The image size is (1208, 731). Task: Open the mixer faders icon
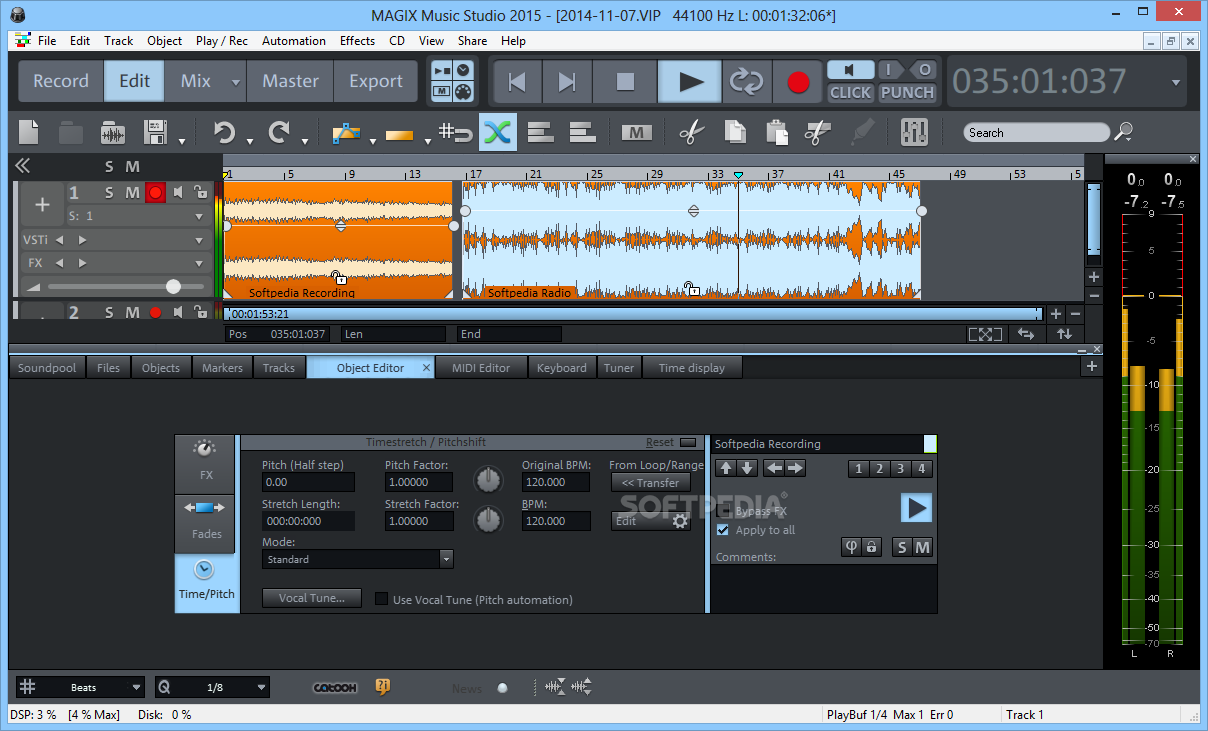tap(914, 132)
